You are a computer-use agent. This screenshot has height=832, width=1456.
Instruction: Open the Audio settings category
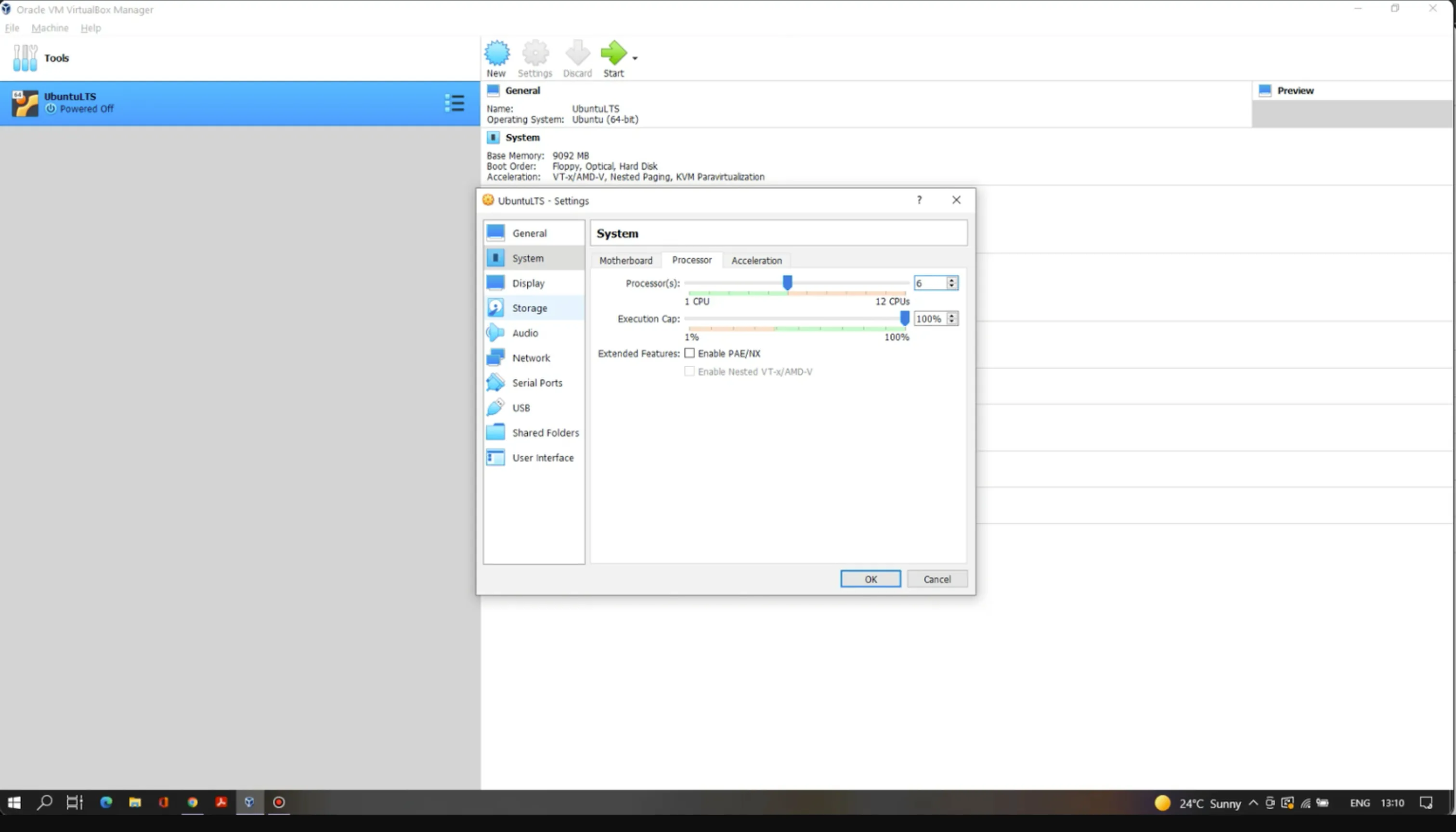pos(524,333)
